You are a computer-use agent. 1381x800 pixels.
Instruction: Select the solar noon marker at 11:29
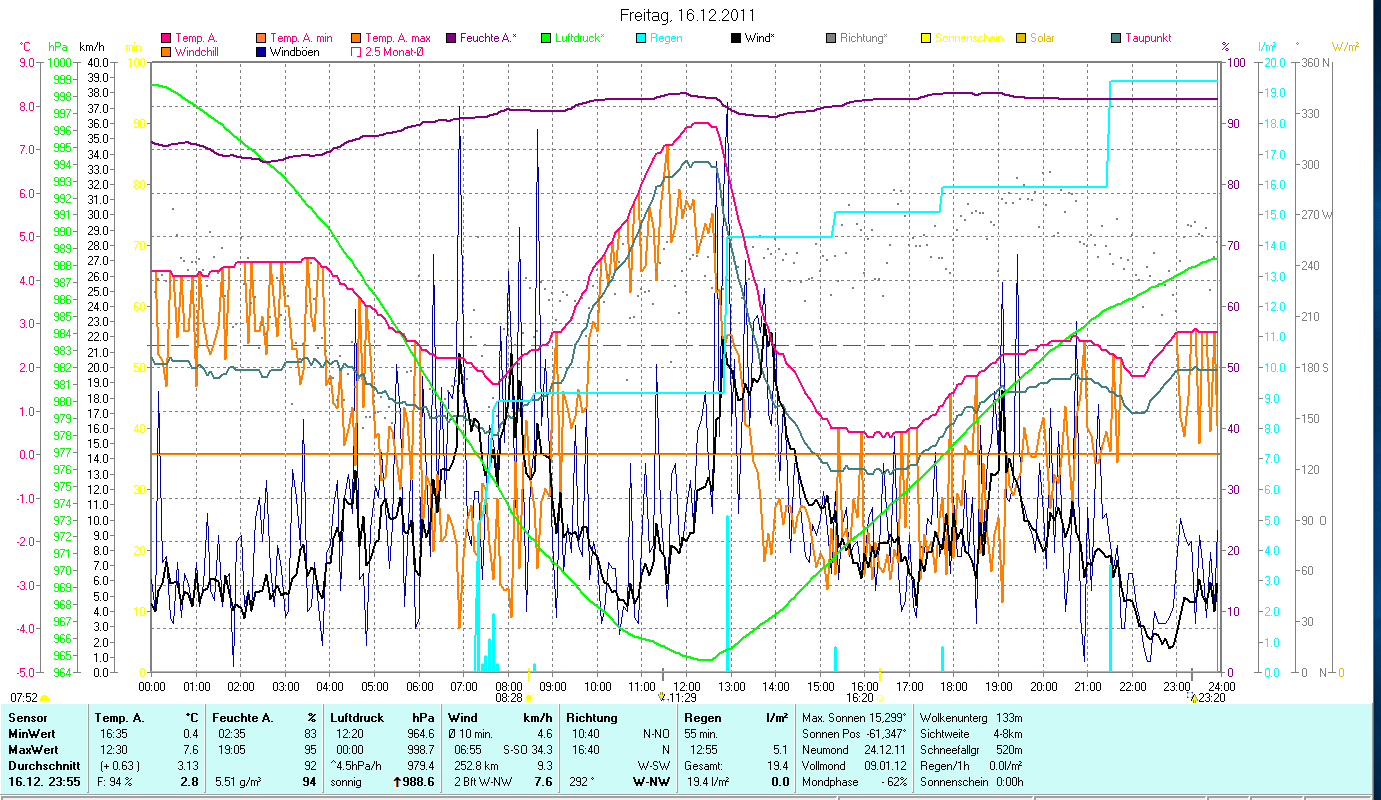662,696
